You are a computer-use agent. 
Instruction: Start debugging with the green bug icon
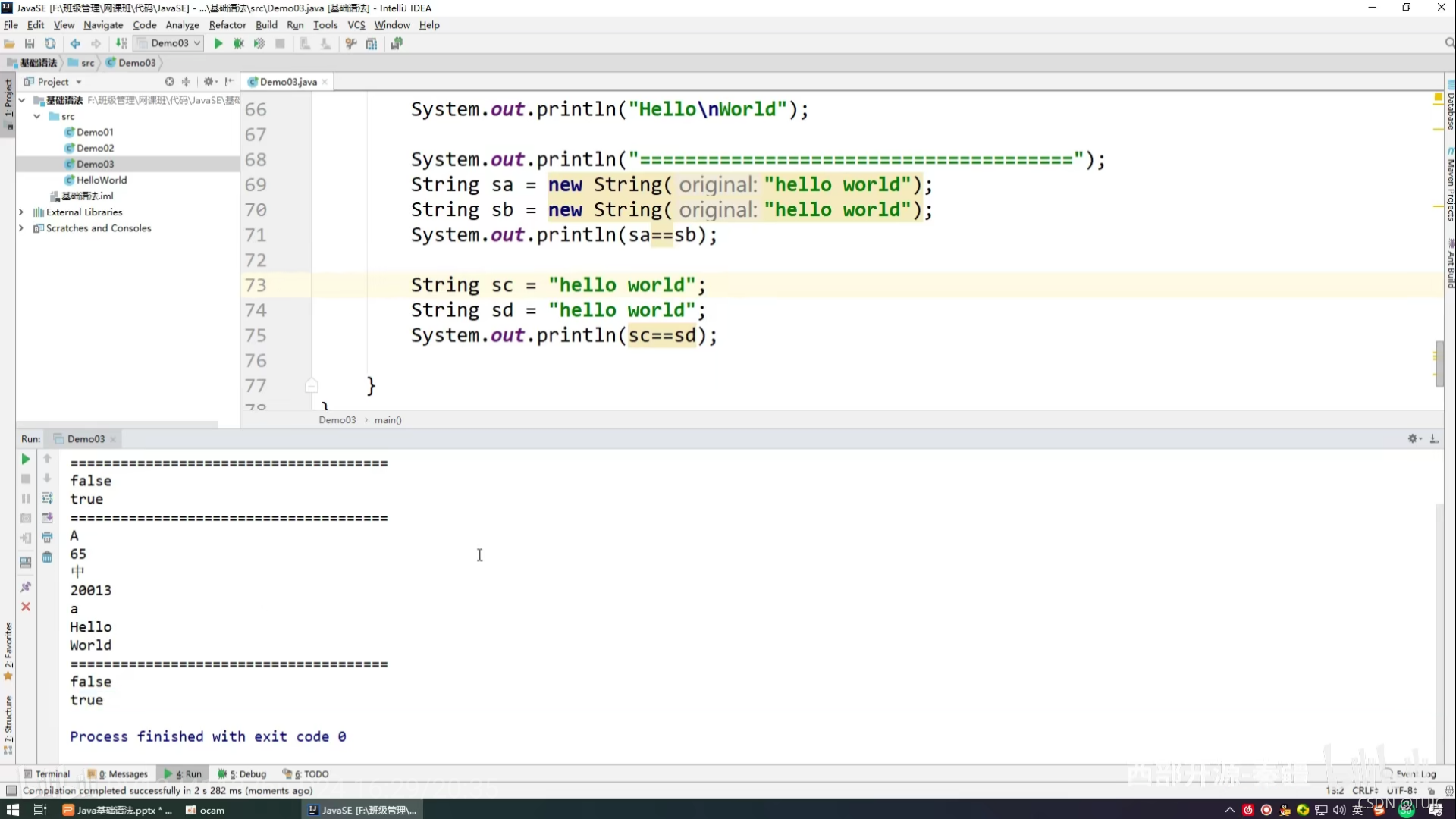pos(238,44)
